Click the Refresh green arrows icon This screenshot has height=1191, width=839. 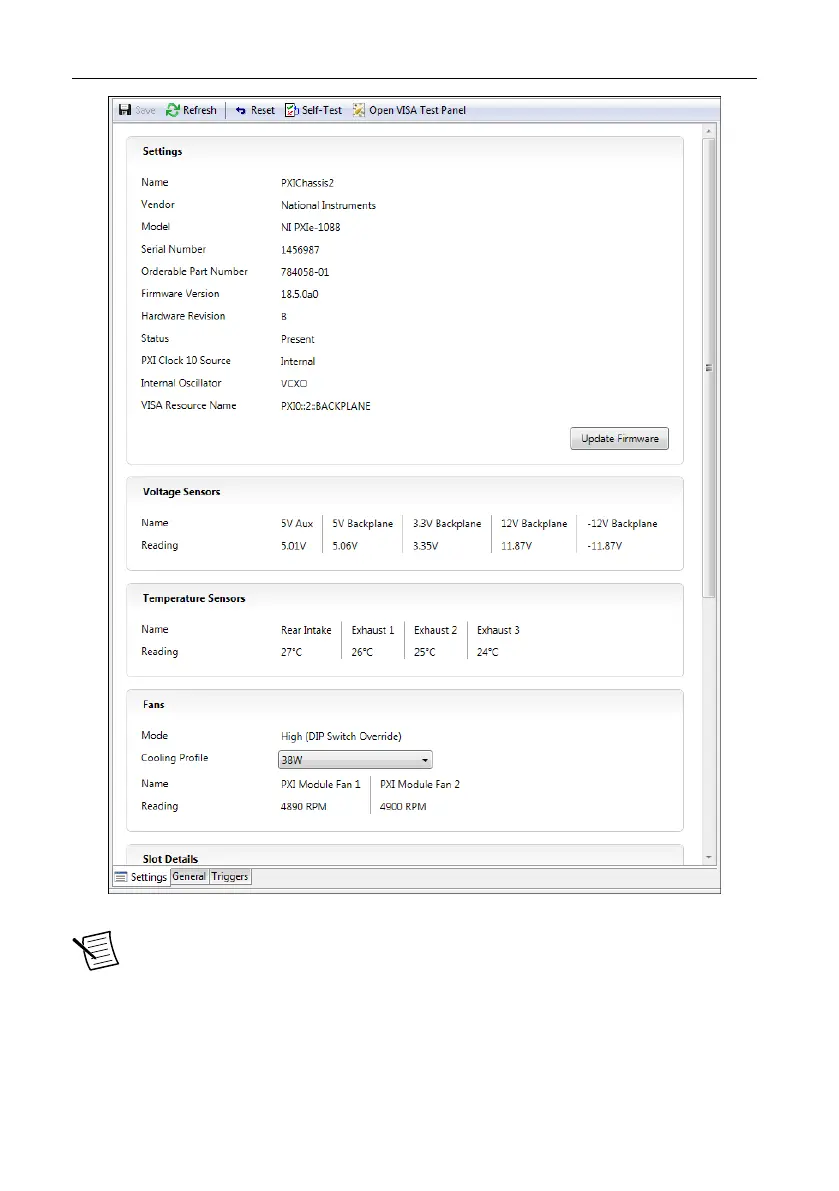(x=173, y=110)
